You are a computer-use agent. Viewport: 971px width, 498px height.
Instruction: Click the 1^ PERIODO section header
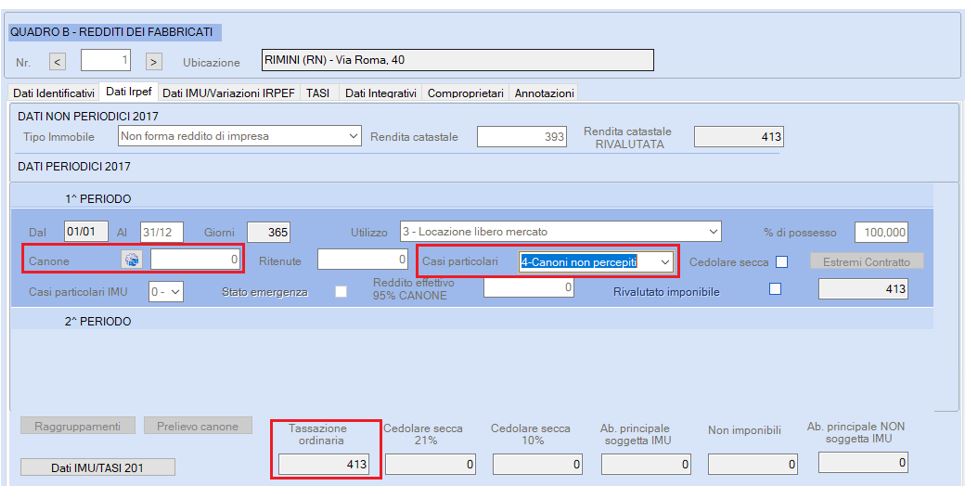tap(98, 199)
